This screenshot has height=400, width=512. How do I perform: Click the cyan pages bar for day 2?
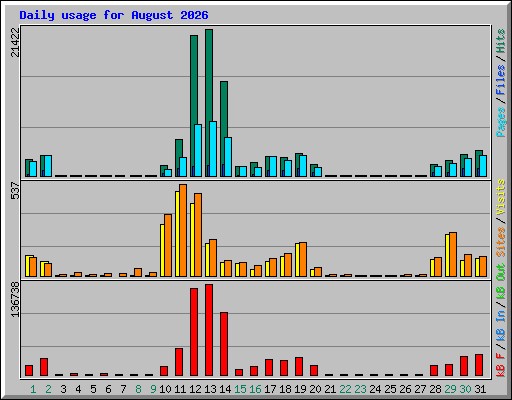click(48, 166)
